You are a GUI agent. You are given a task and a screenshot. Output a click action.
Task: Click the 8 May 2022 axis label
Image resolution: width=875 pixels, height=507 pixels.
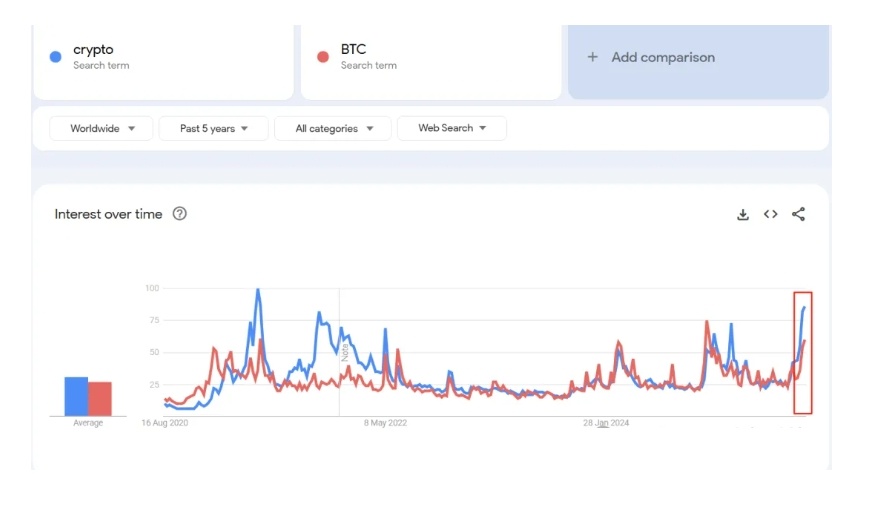pos(385,423)
